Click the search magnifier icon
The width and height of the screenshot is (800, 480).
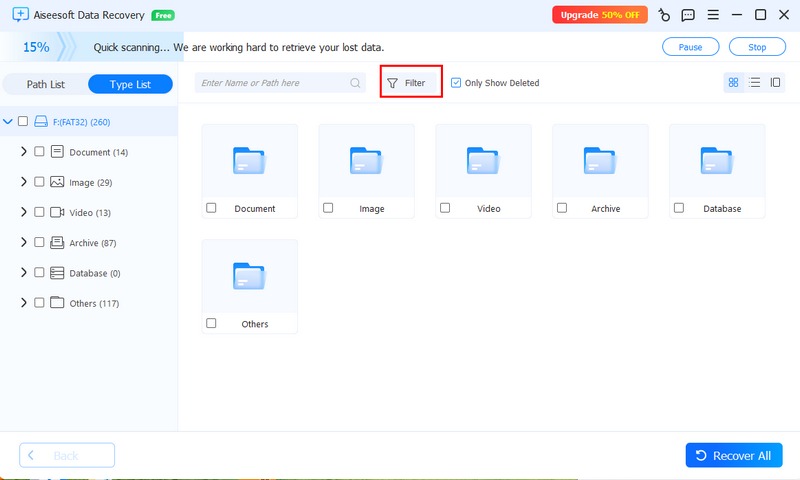355,83
